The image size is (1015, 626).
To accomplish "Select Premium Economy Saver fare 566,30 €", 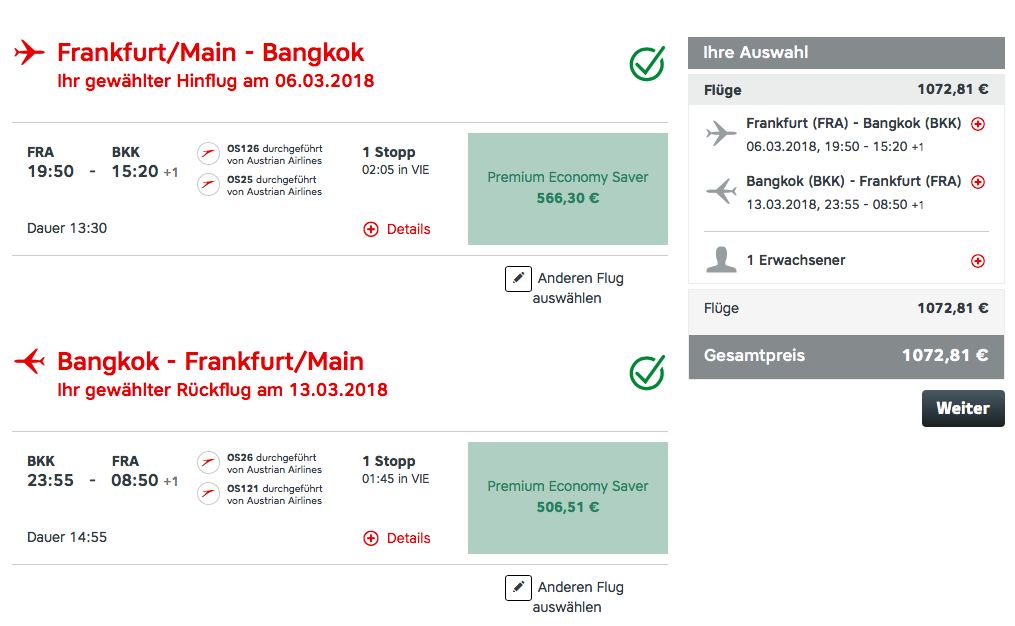I will point(567,189).
